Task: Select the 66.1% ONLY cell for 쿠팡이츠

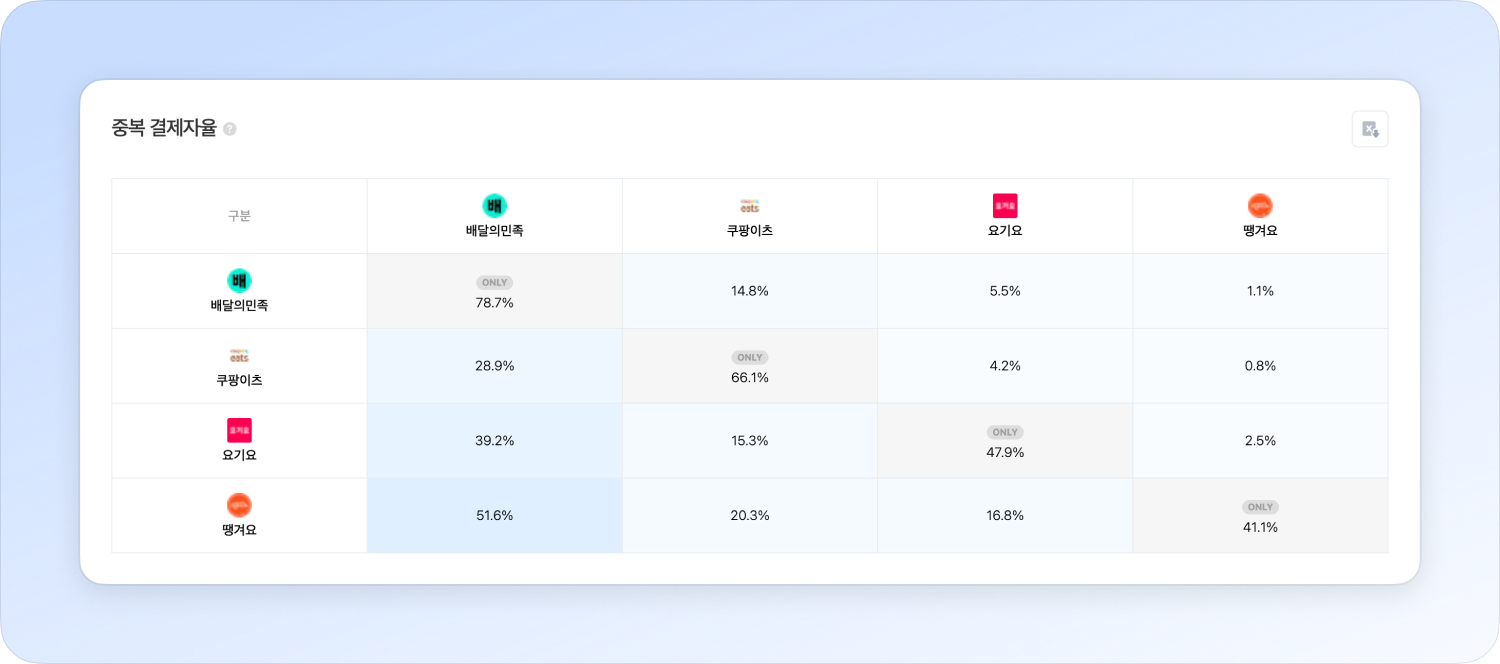Action: pos(749,367)
